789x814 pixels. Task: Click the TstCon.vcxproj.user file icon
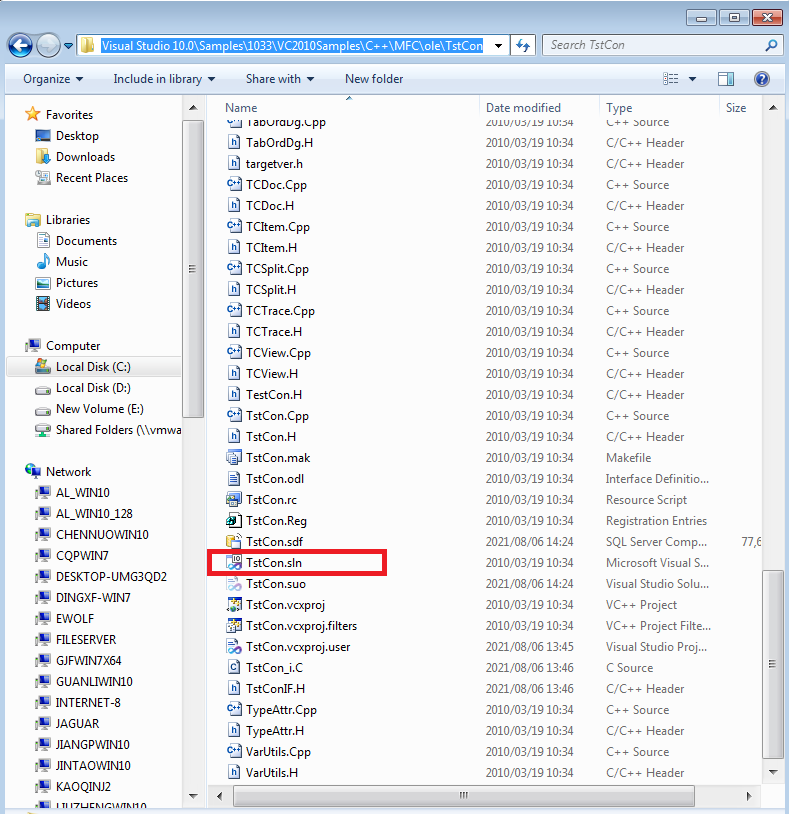[x=234, y=647]
